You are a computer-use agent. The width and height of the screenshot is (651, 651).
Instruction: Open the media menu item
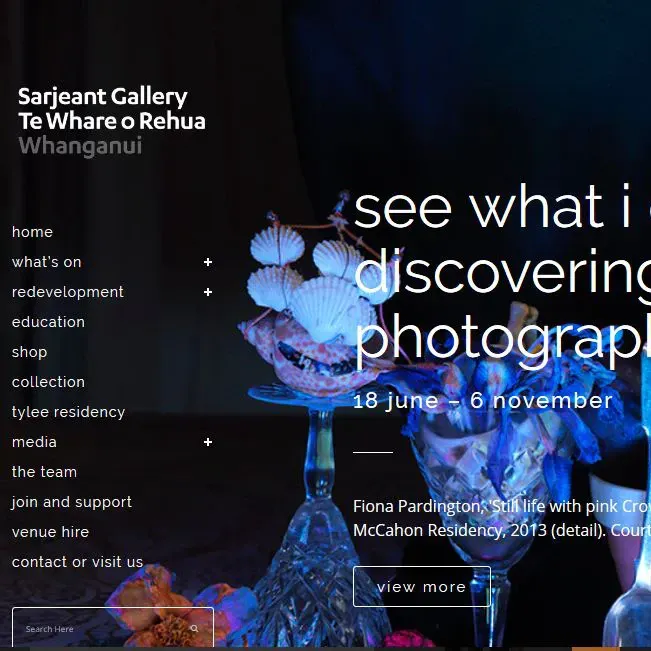tap(34, 442)
